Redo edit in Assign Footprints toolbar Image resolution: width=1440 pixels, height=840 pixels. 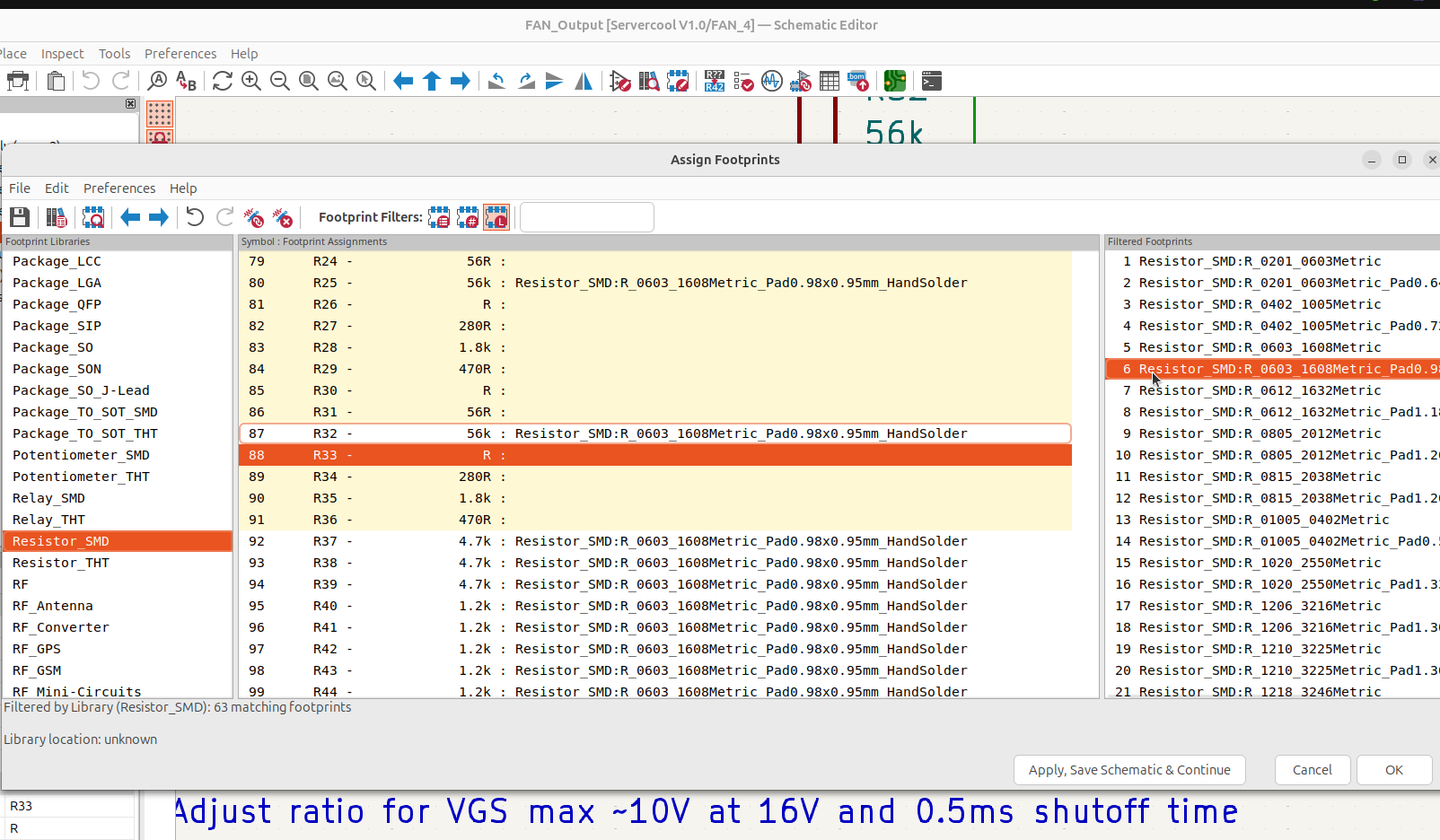(224, 217)
